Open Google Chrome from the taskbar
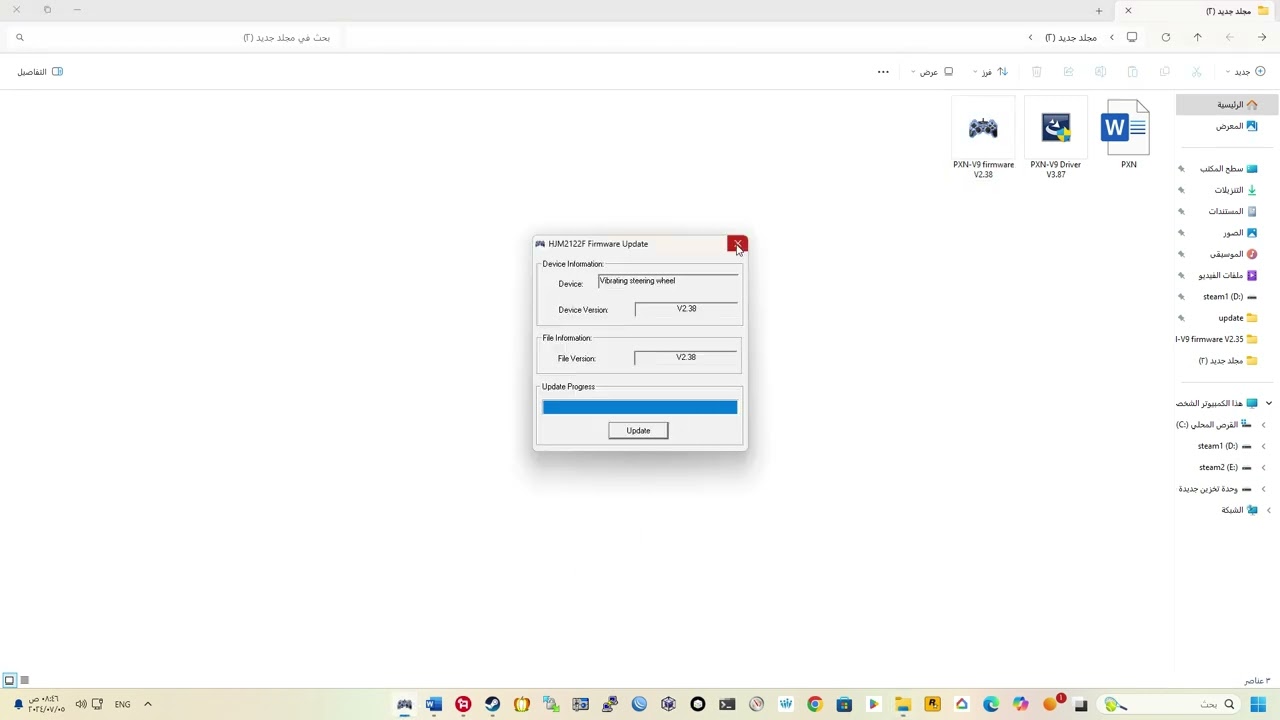This screenshot has height=720, width=1280. click(815, 705)
